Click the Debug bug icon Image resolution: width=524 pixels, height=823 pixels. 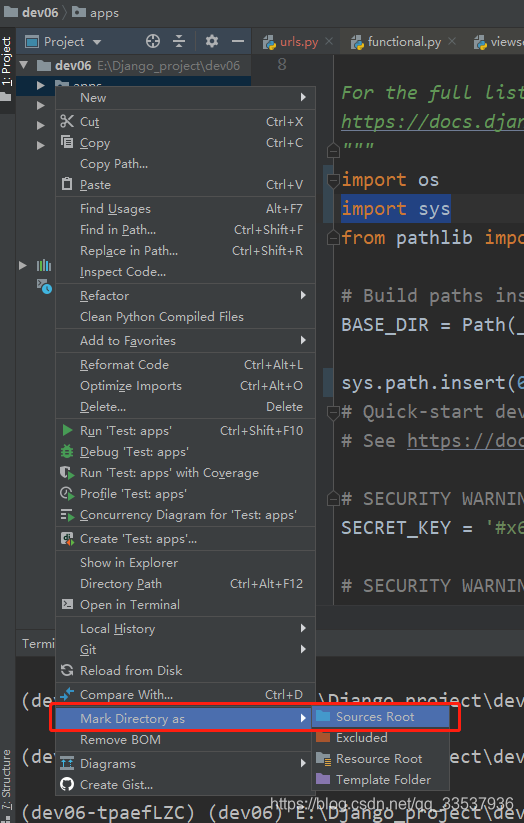coord(67,451)
